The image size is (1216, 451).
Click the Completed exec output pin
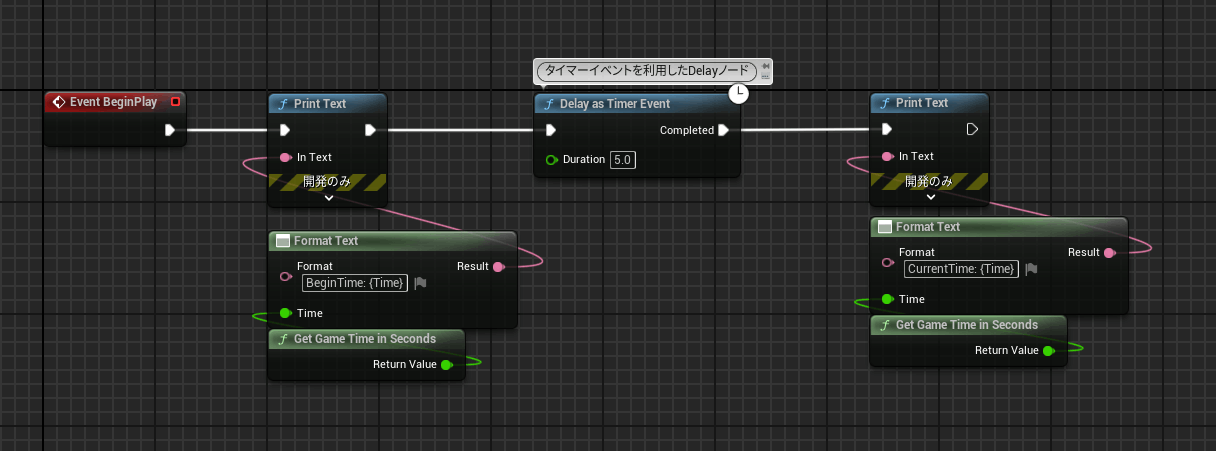pyautogui.click(x=723, y=130)
